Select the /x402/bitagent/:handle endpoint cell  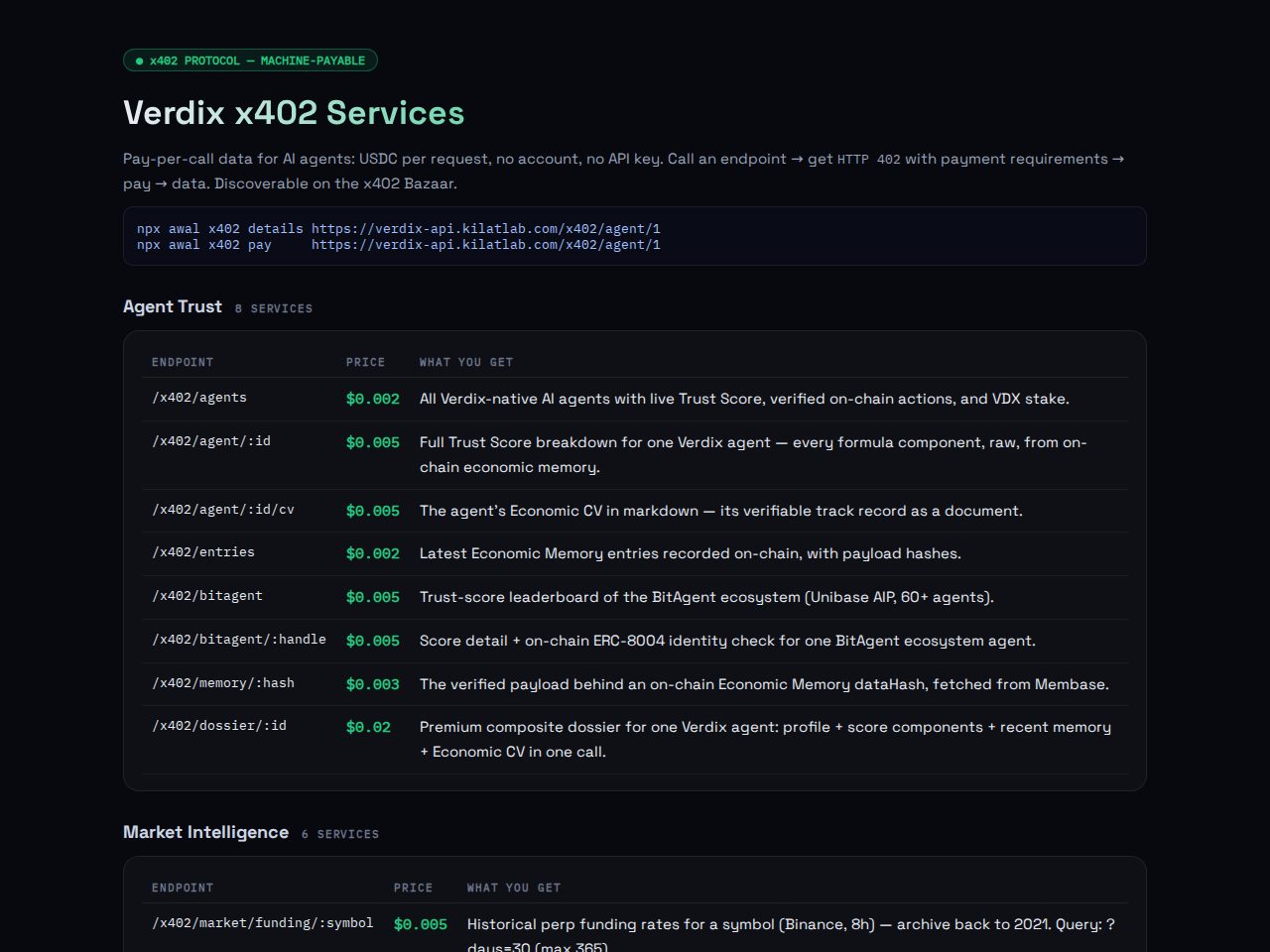(x=239, y=640)
